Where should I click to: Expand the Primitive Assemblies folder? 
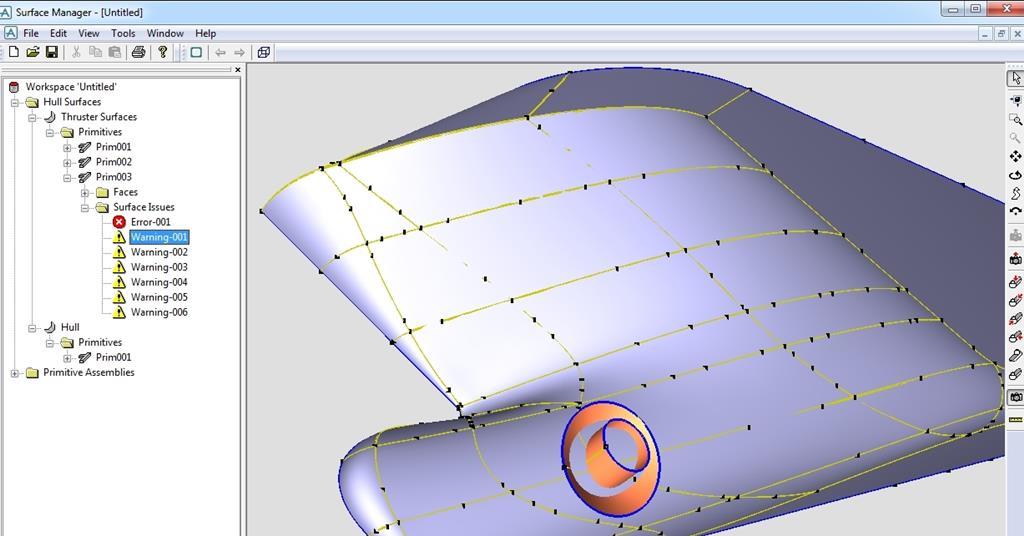click(15, 373)
